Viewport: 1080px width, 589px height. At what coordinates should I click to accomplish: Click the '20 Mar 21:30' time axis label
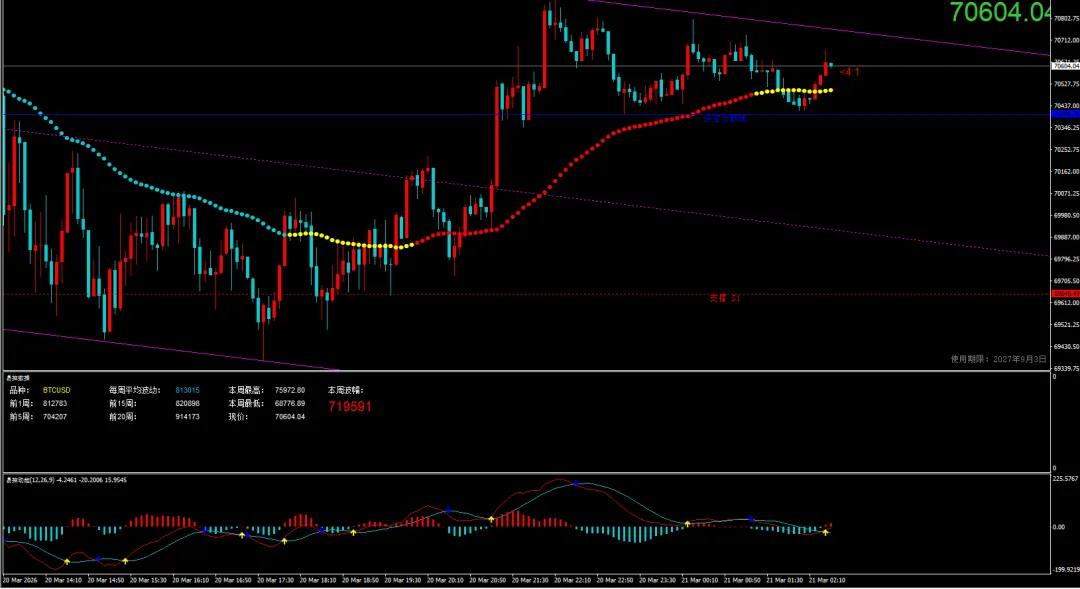point(530,581)
